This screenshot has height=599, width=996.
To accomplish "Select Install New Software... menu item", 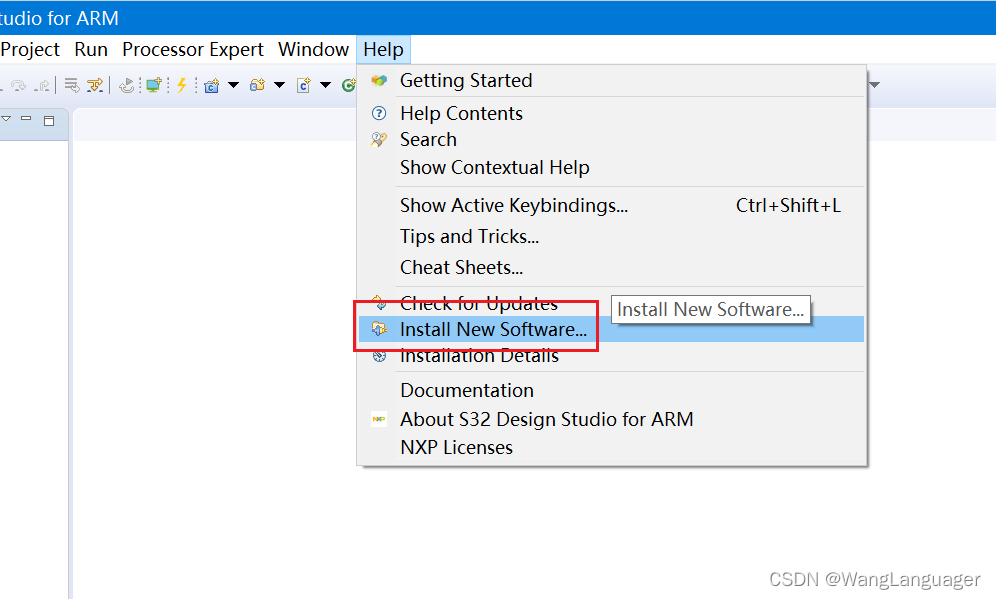I will [611, 329].
